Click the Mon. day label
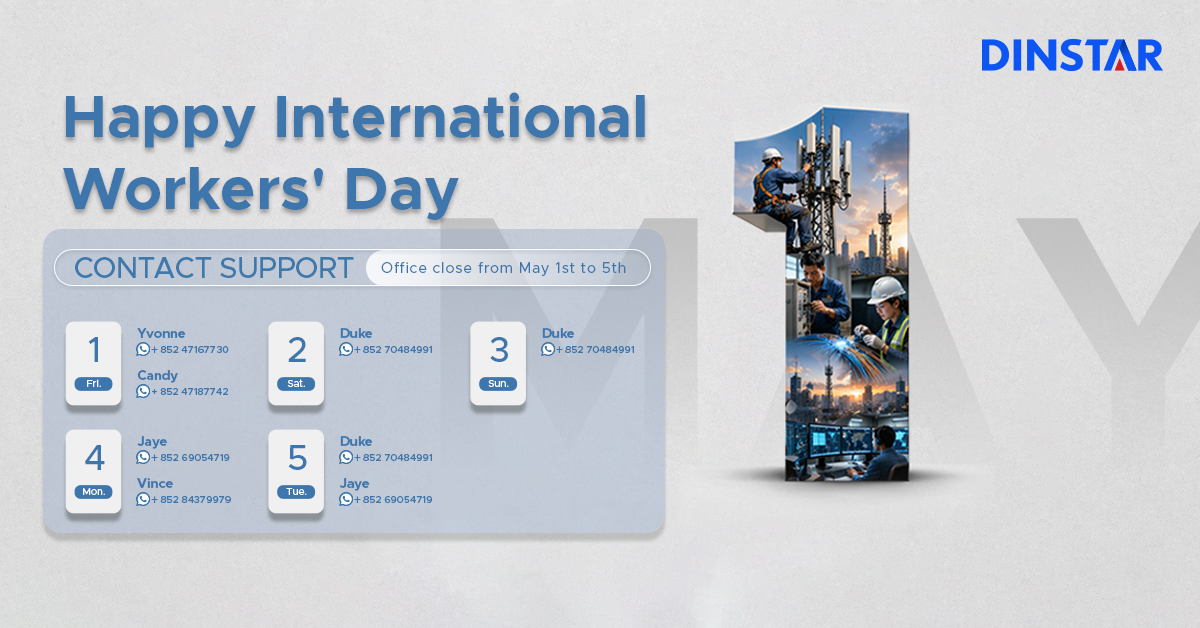The image size is (1200, 628). [x=94, y=492]
